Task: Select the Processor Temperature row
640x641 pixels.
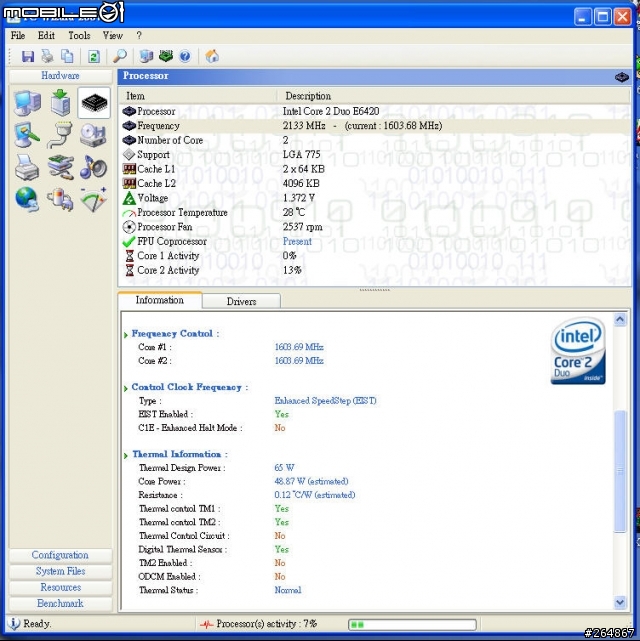Action: (x=374, y=213)
